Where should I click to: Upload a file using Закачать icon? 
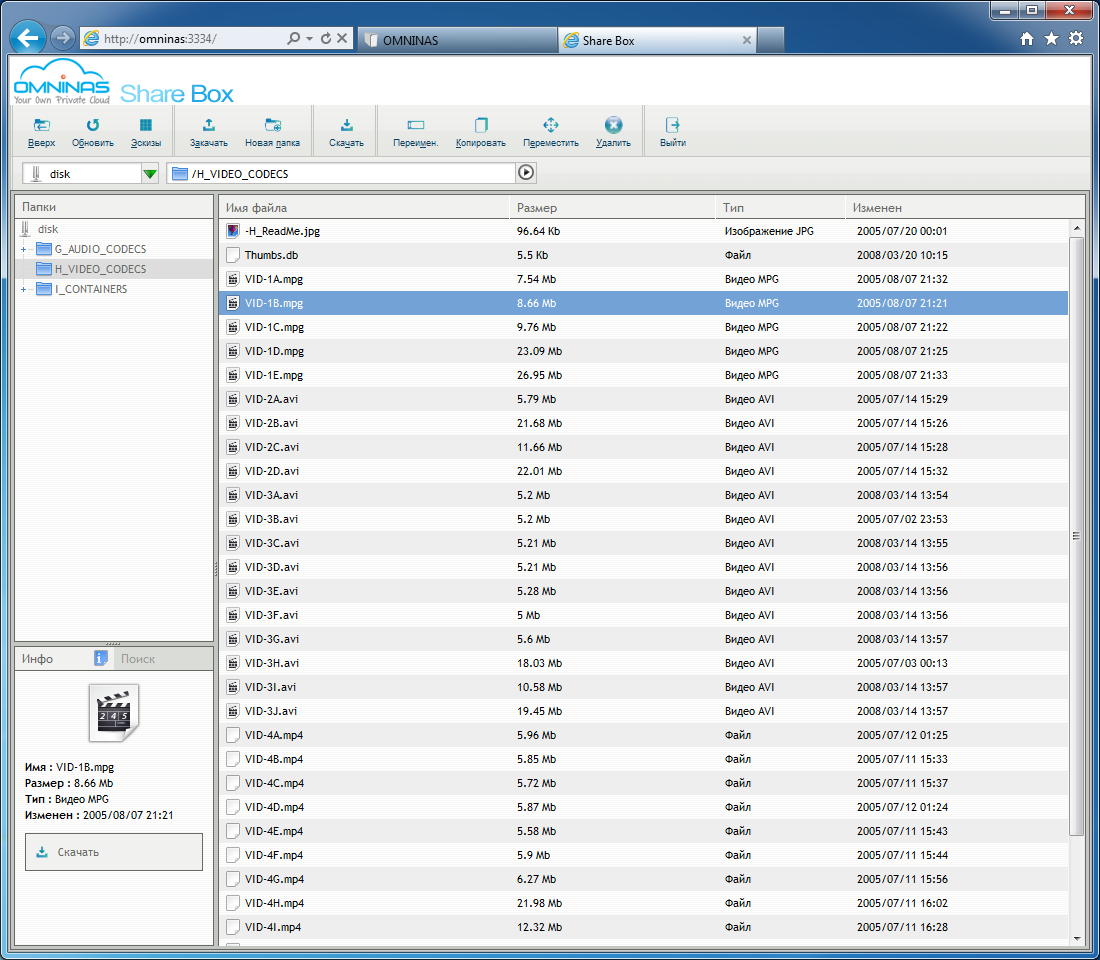coord(209,126)
